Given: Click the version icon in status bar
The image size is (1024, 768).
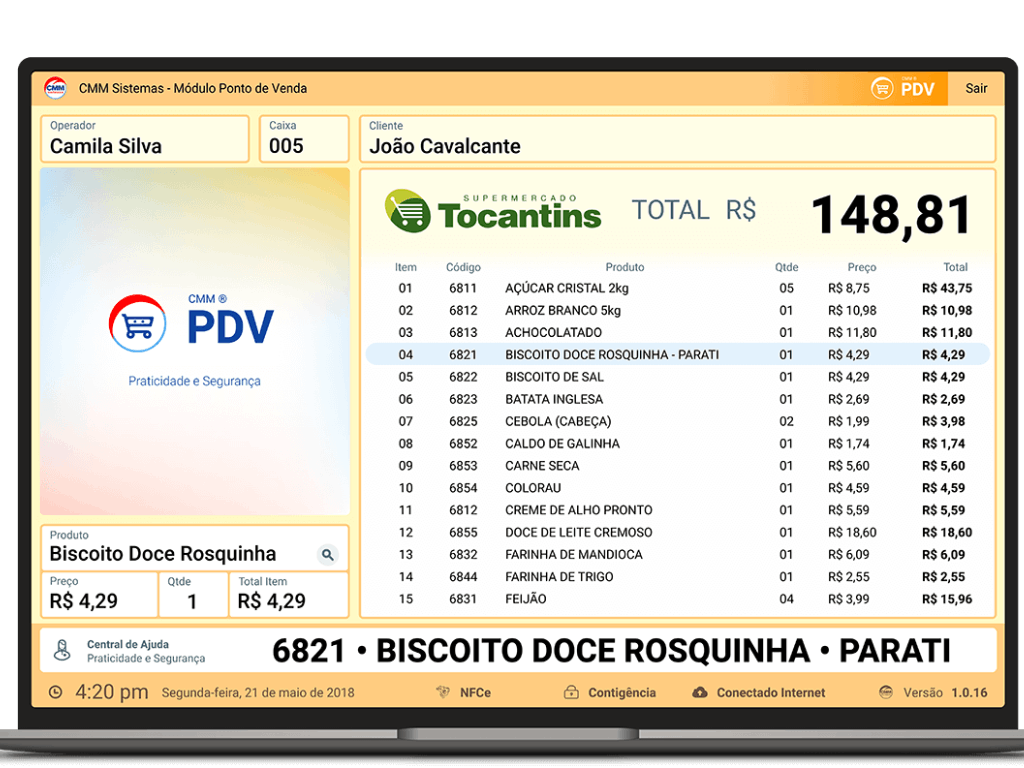Looking at the screenshot, I should [x=885, y=692].
